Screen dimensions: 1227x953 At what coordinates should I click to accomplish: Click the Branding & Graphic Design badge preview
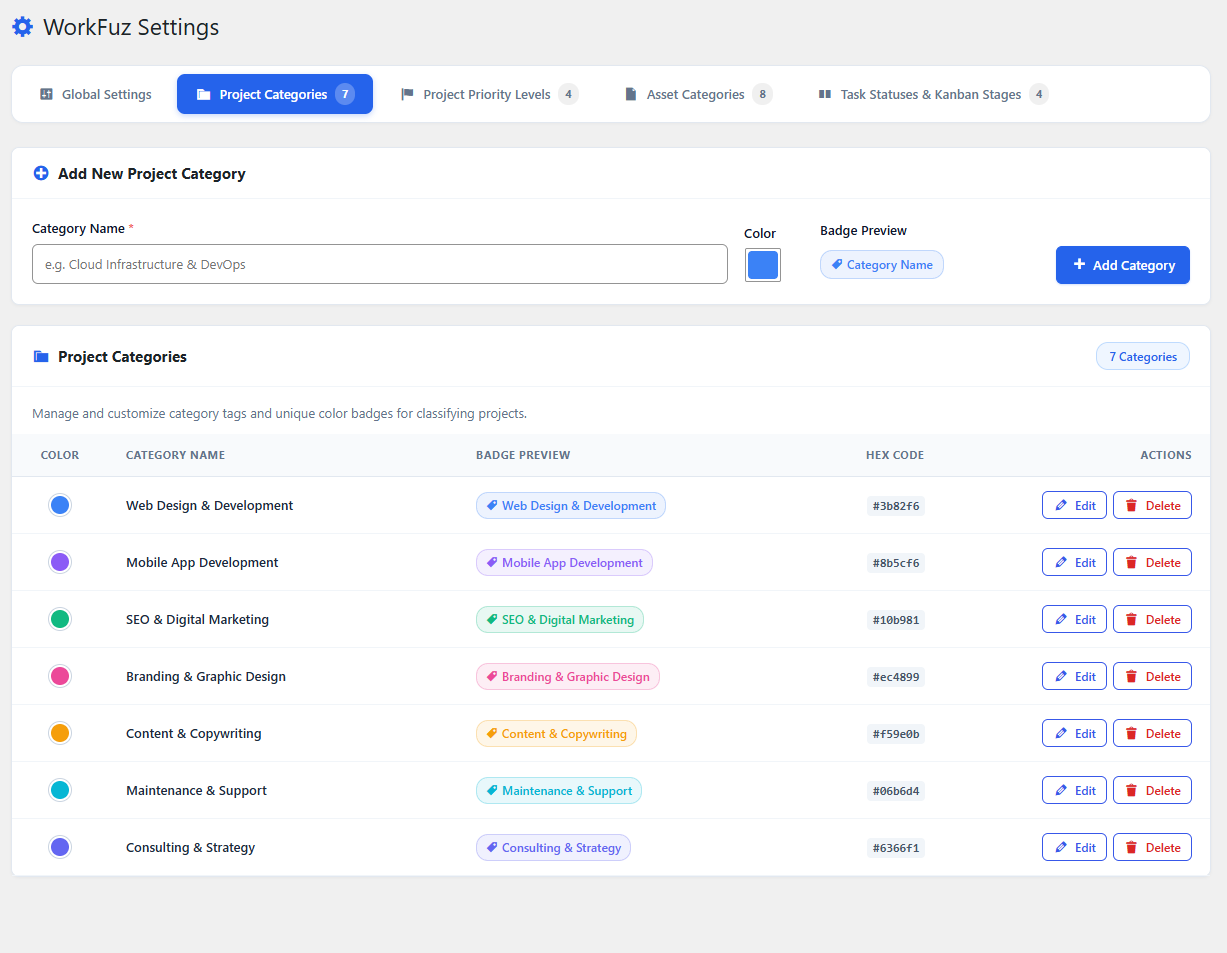[x=568, y=676]
